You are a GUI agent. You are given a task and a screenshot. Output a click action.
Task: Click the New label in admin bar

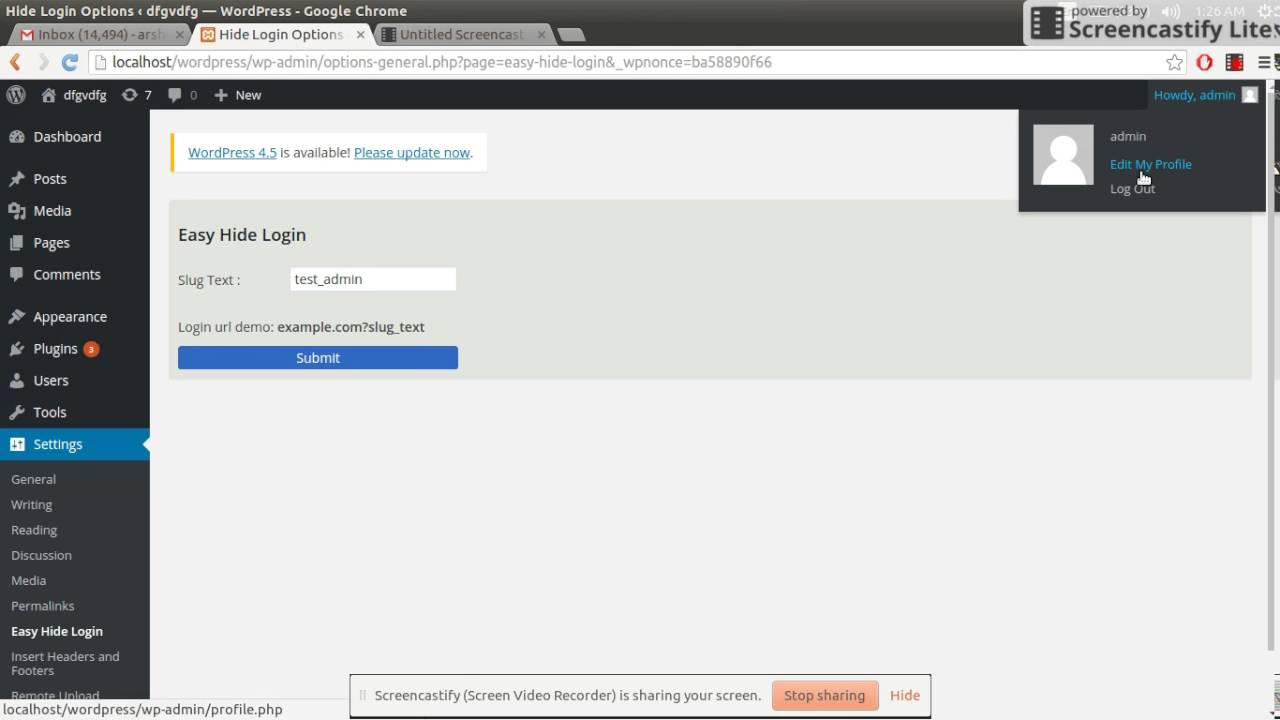[248, 95]
